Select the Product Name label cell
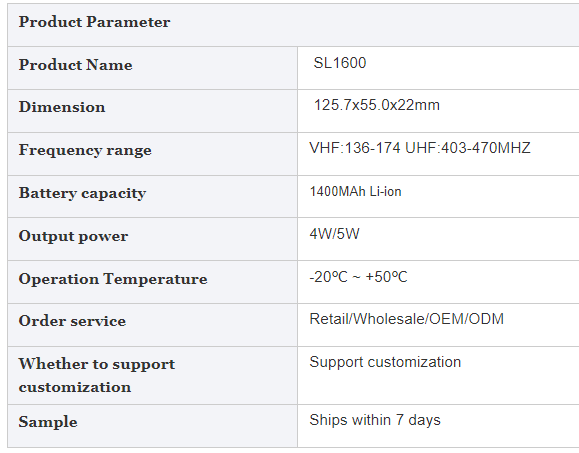This screenshot has width=579, height=453. click(153, 68)
